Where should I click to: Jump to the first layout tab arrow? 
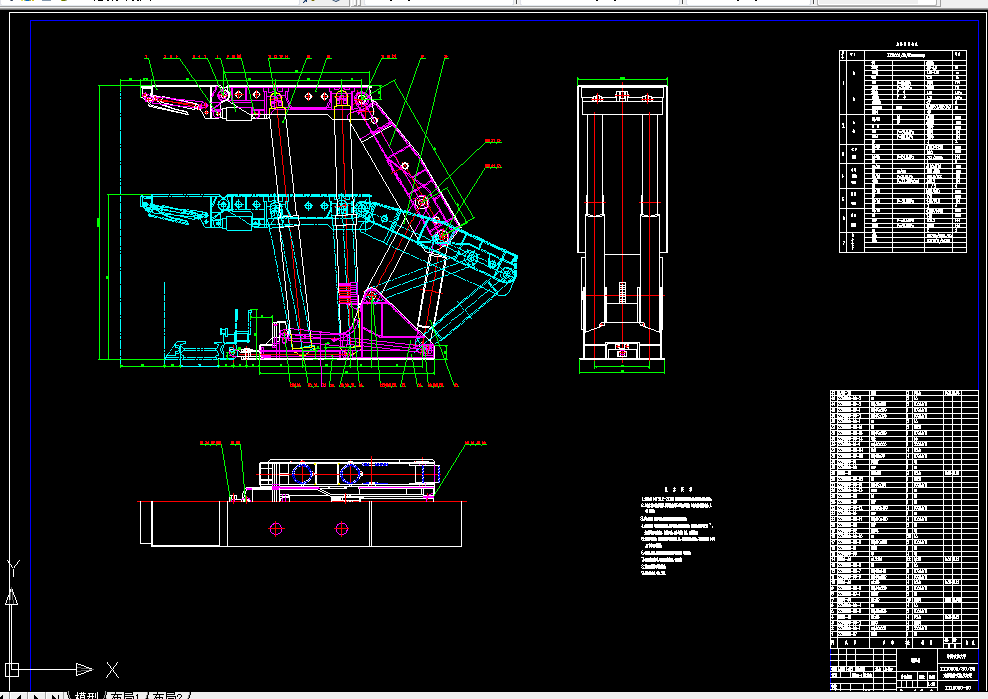3,696
